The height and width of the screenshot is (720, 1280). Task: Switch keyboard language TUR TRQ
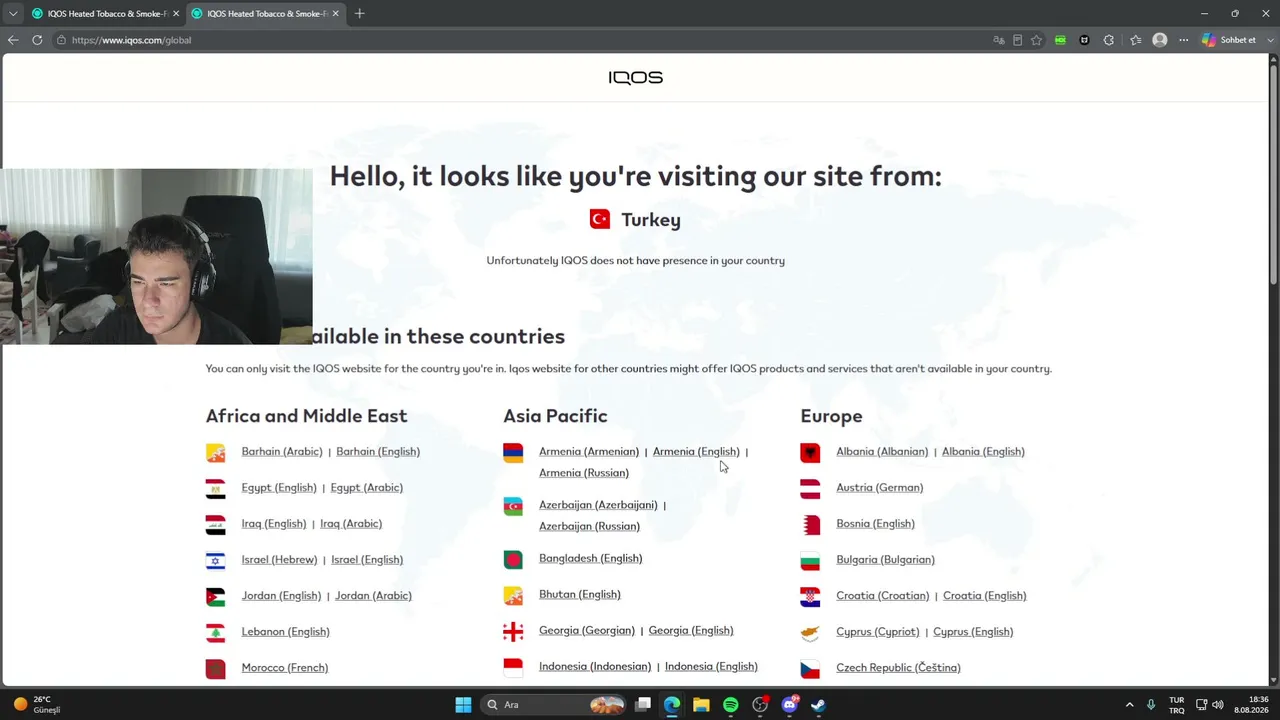(1177, 705)
